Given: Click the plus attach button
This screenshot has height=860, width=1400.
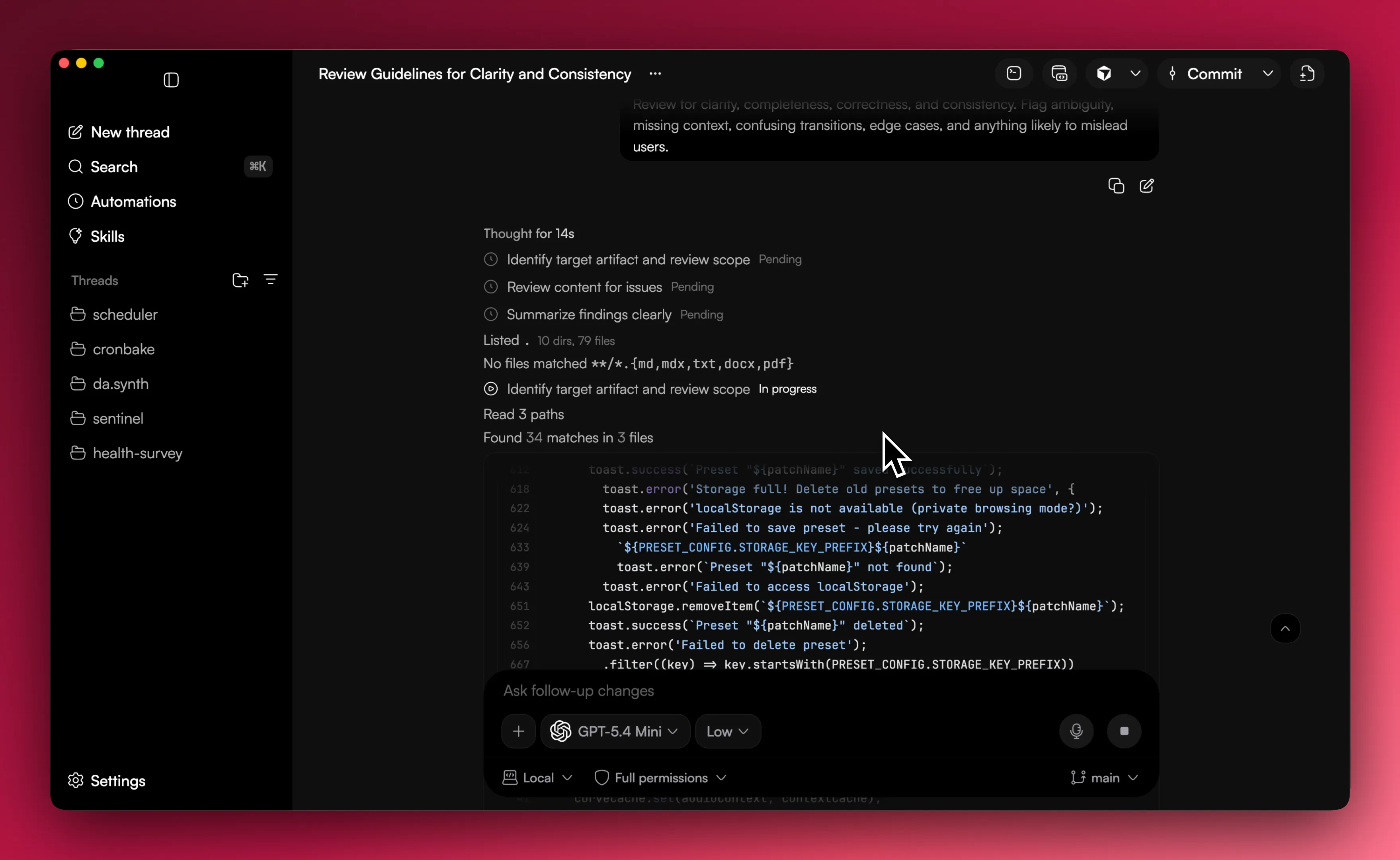Looking at the screenshot, I should pyautogui.click(x=518, y=731).
